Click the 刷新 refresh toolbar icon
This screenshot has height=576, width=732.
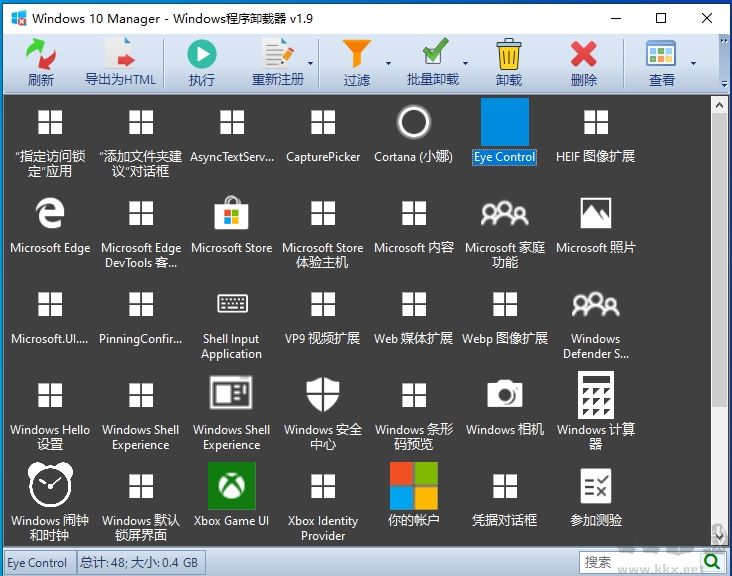41,54
